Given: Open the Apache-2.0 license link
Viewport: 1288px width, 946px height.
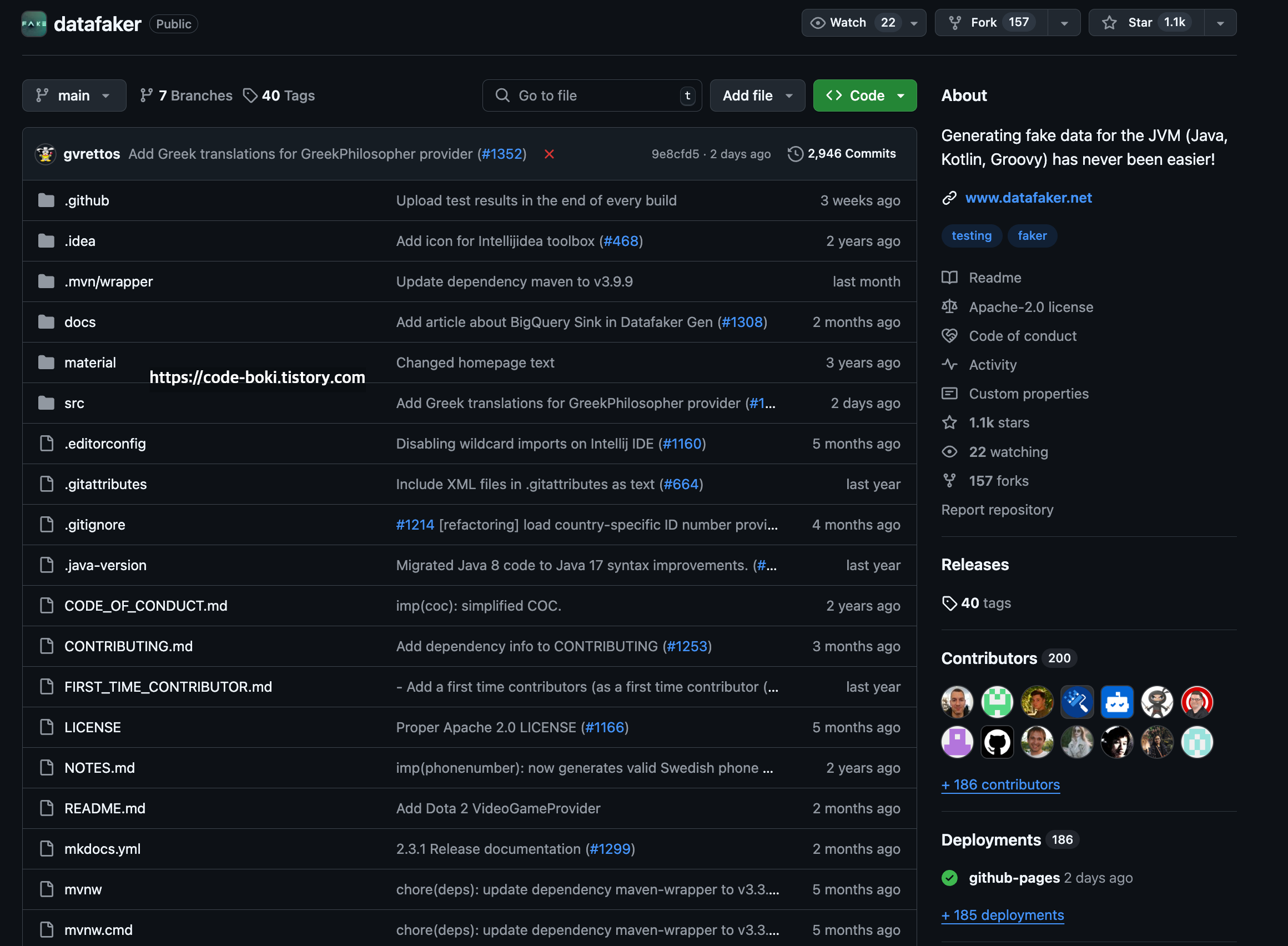Looking at the screenshot, I should [x=1030, y=307].
